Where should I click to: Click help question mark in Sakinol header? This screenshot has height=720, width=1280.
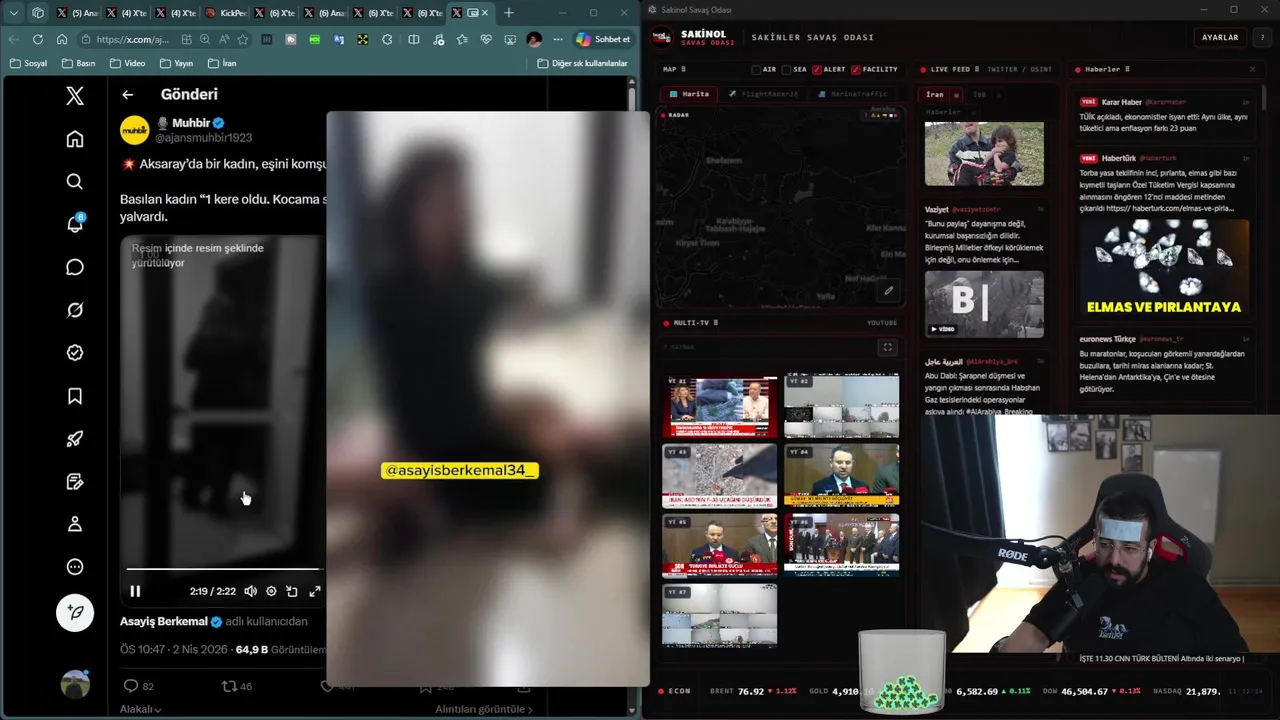pos(1263,37)
